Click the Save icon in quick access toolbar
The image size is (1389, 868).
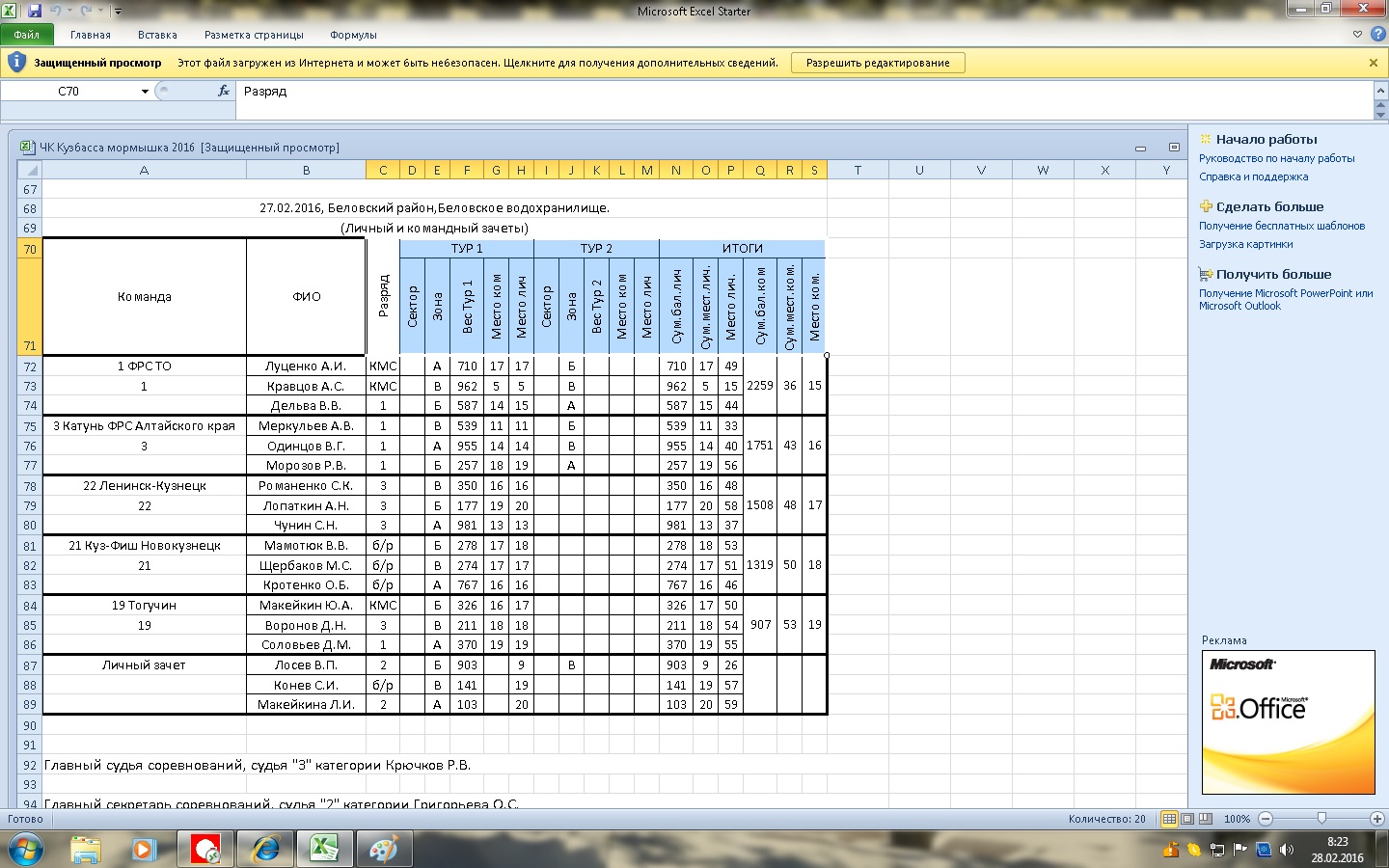click(36, 12)
